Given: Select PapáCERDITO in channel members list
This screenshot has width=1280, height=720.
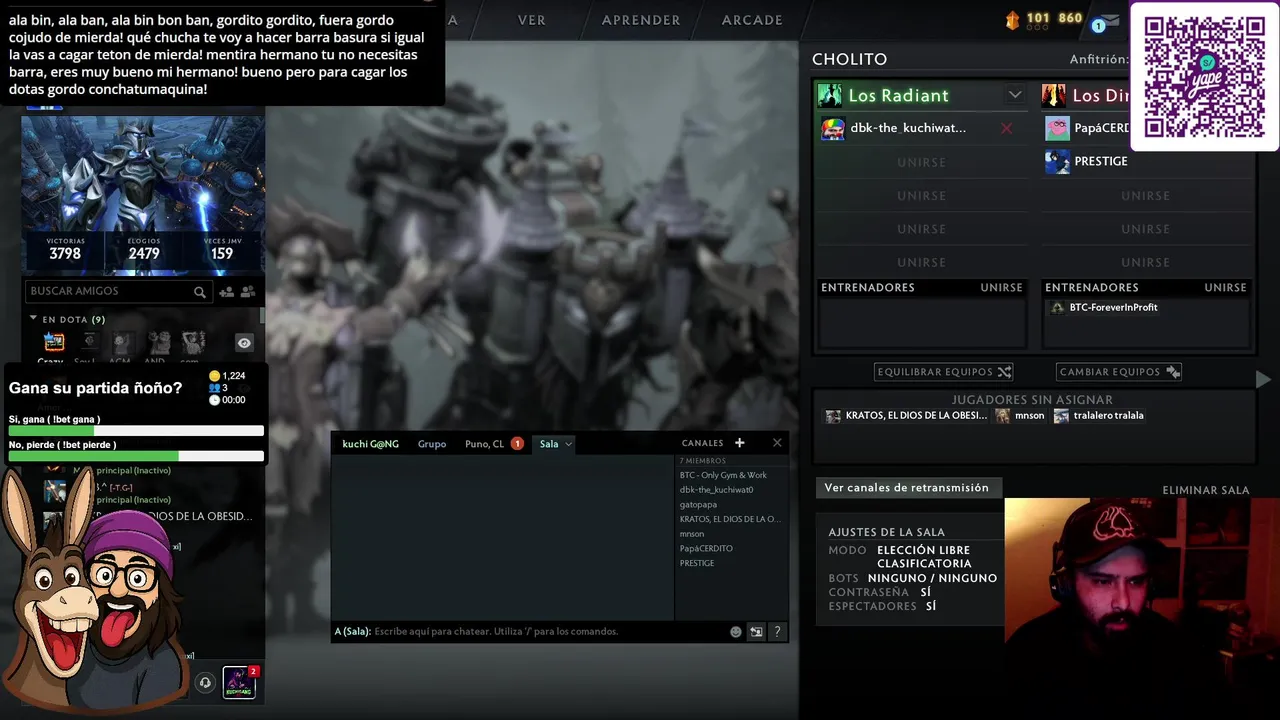Looking at the screenshot, I should click(x=706, y=549).
